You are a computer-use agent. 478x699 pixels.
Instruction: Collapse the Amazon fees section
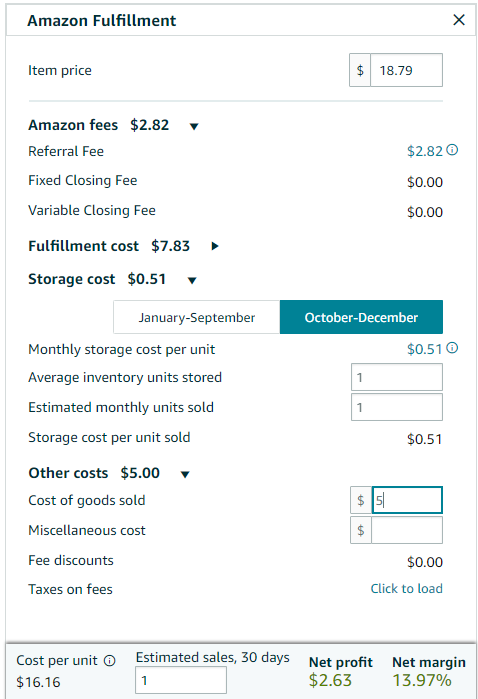point(194,126)
